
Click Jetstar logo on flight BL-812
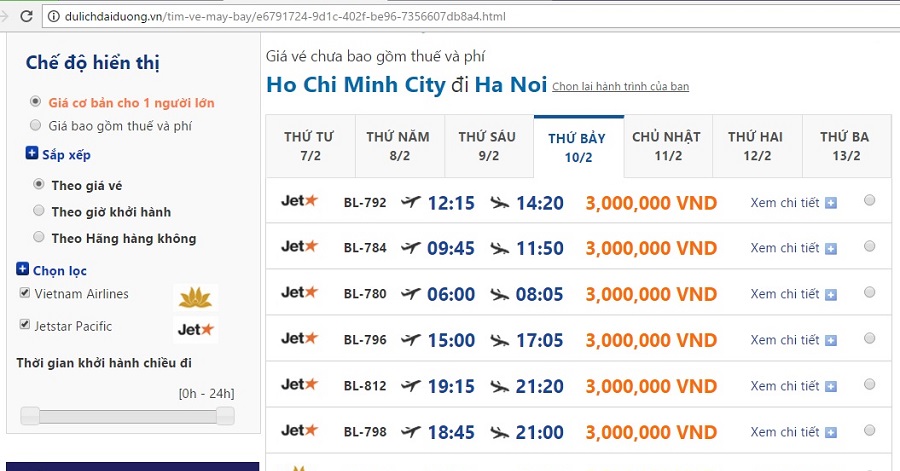coord(299,384)
